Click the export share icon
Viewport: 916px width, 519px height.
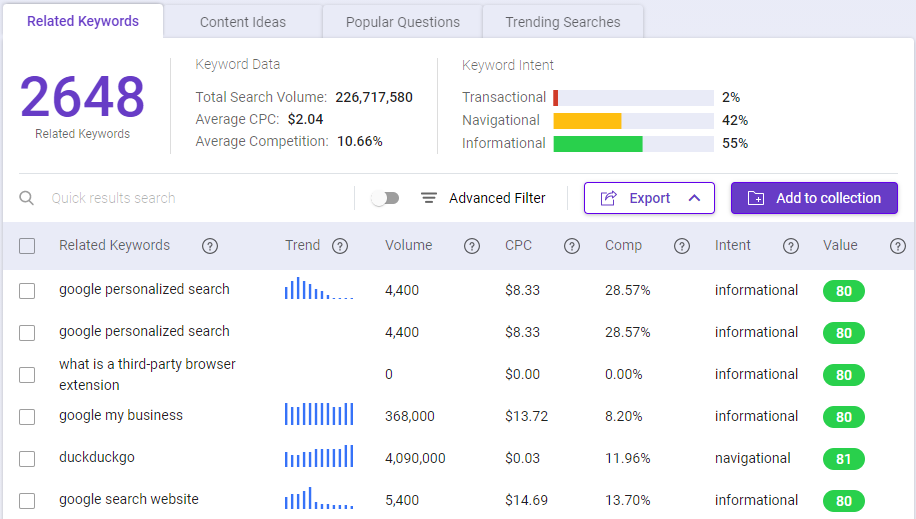(609, 198)
